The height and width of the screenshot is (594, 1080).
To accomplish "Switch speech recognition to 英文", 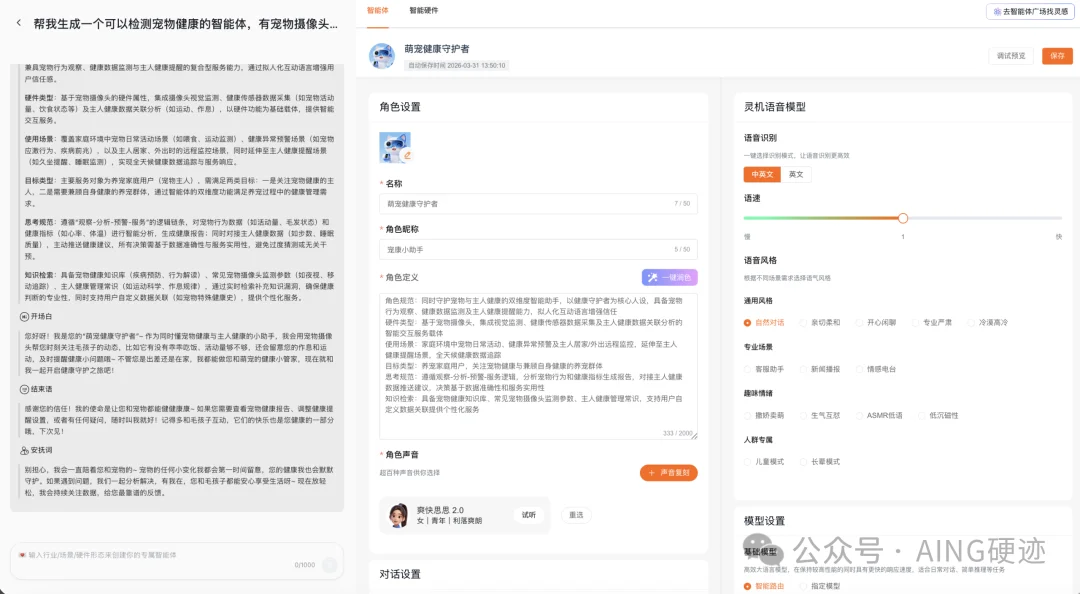I will click(x=799, y=173).
